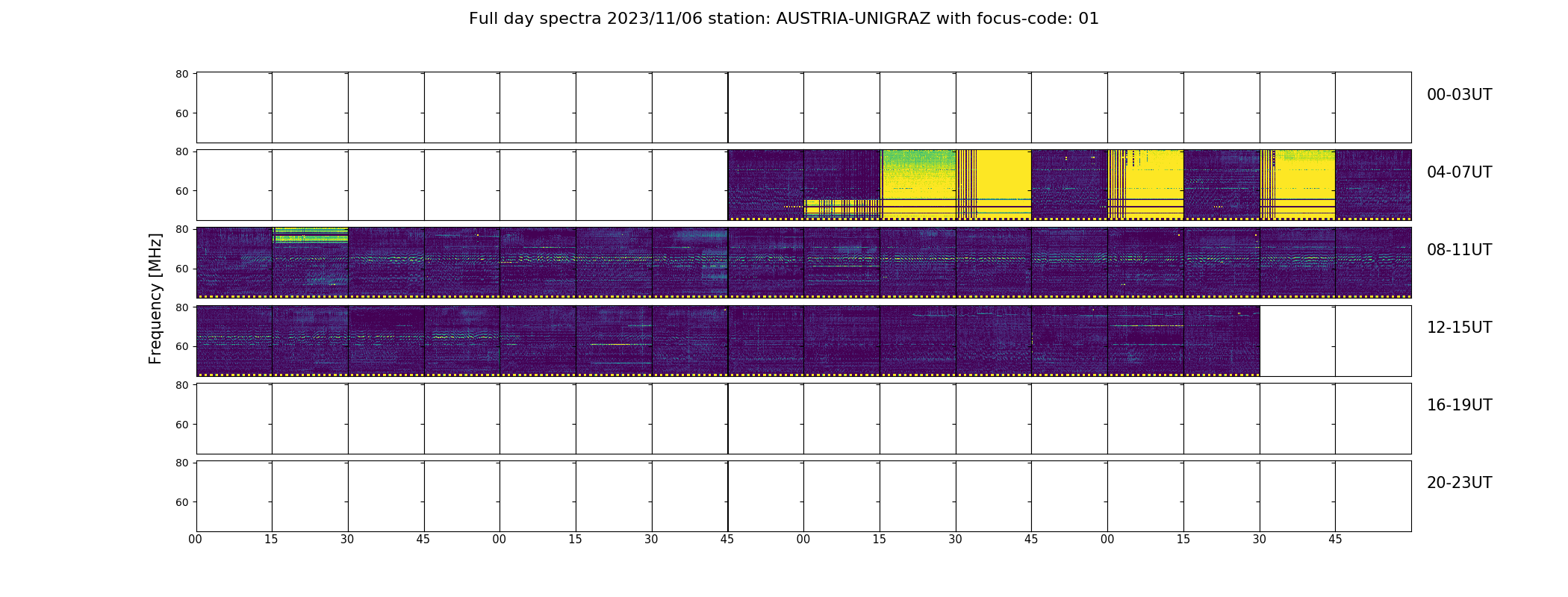Viewport: 1568px width, 597px height.
Task: Click the '80' tick of the 12-15UT row
Action: (181, 307)
